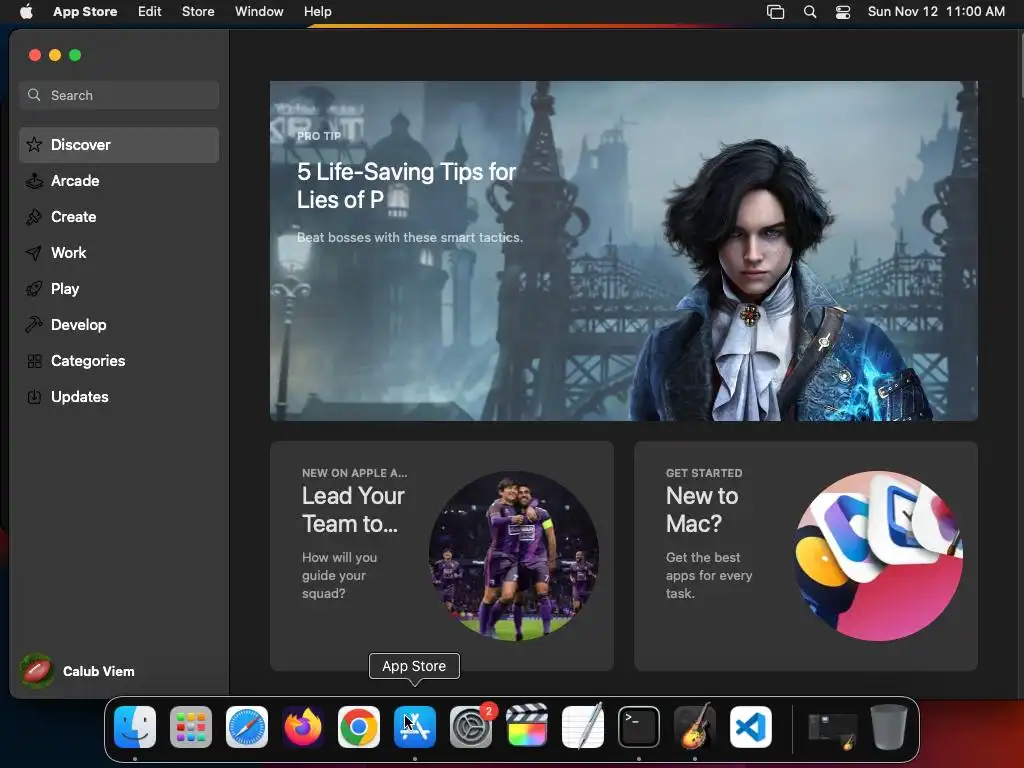Open the Window menu
This screenshot has height=768, width=1024.
[x=259, y=11]
